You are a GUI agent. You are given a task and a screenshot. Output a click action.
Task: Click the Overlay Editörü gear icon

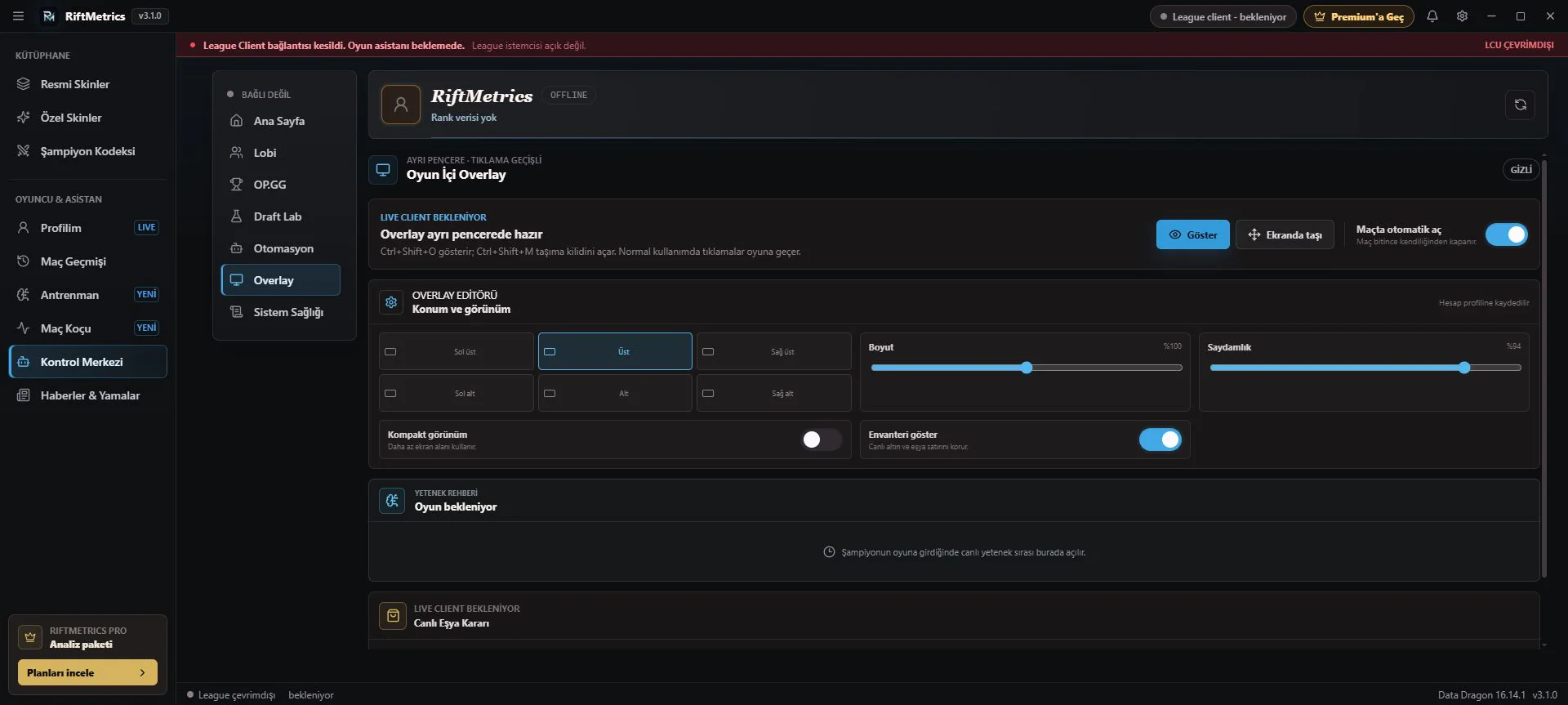coord(391,302)
